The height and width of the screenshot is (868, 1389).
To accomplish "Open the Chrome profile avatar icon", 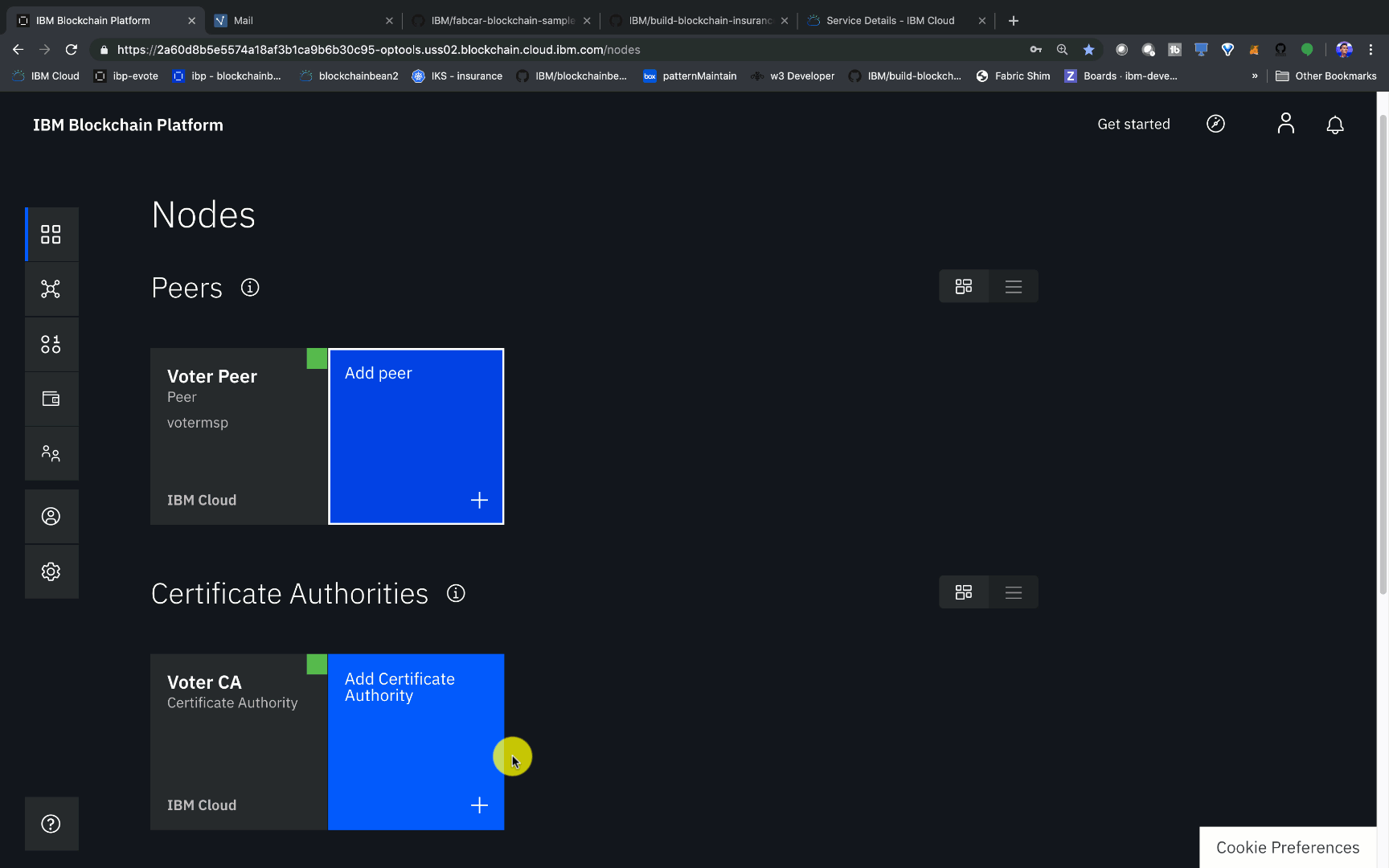I will [x=1344, y=50].
